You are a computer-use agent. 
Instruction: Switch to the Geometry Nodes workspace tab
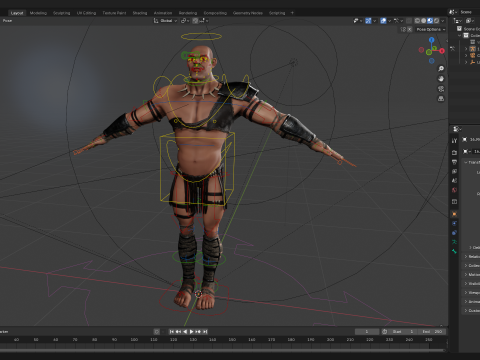pyautogui.click(x=248, y=13)
